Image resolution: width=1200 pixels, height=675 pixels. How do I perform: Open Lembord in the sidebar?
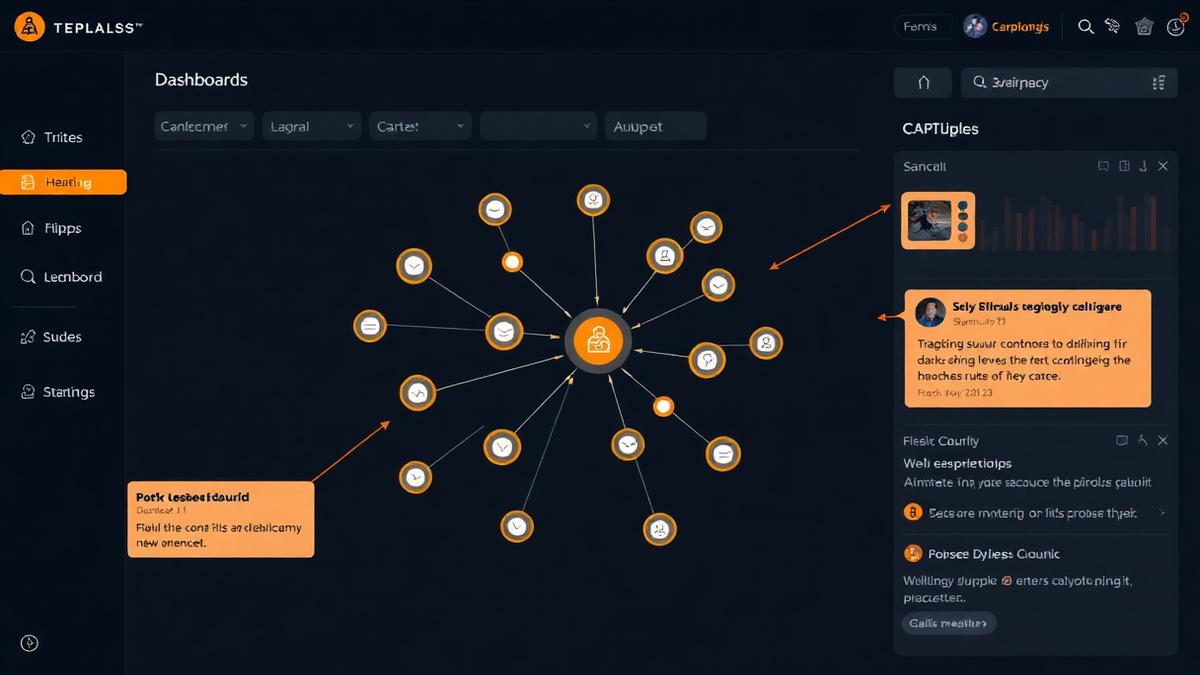[64, 277]
